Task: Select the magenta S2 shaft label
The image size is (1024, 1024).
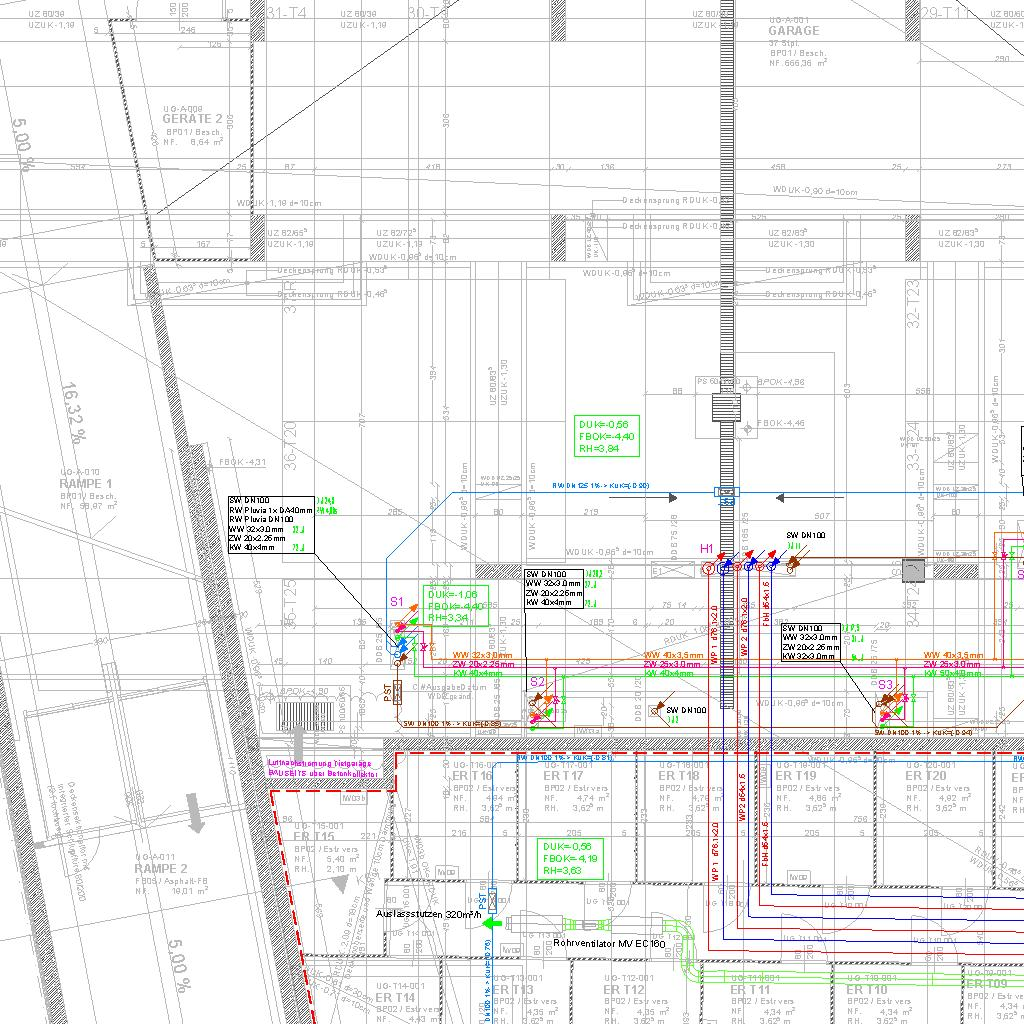Action: pos(537,682)
